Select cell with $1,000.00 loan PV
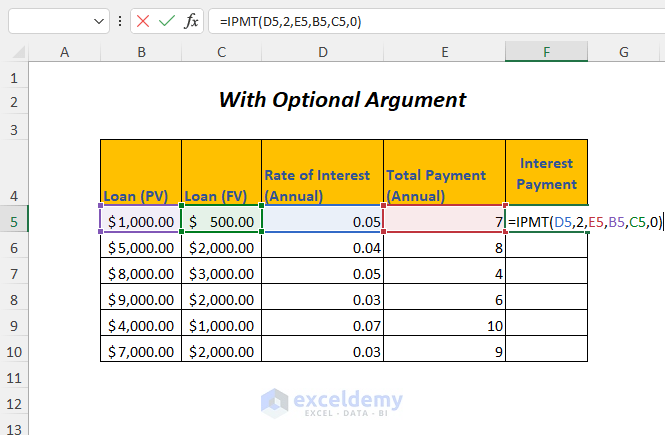 point(141,219)
